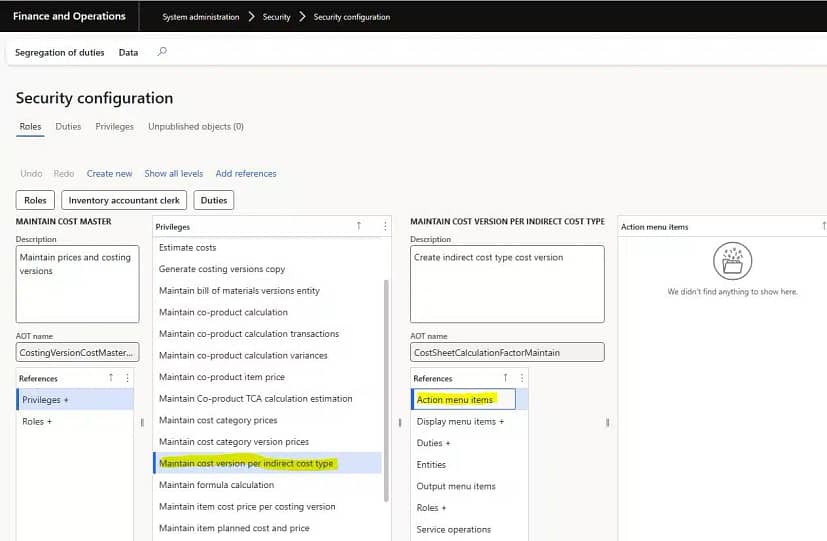Select Maintain item cost price per costing version
The width and height of the screenshot is (827, 541).
click(267, 506)
